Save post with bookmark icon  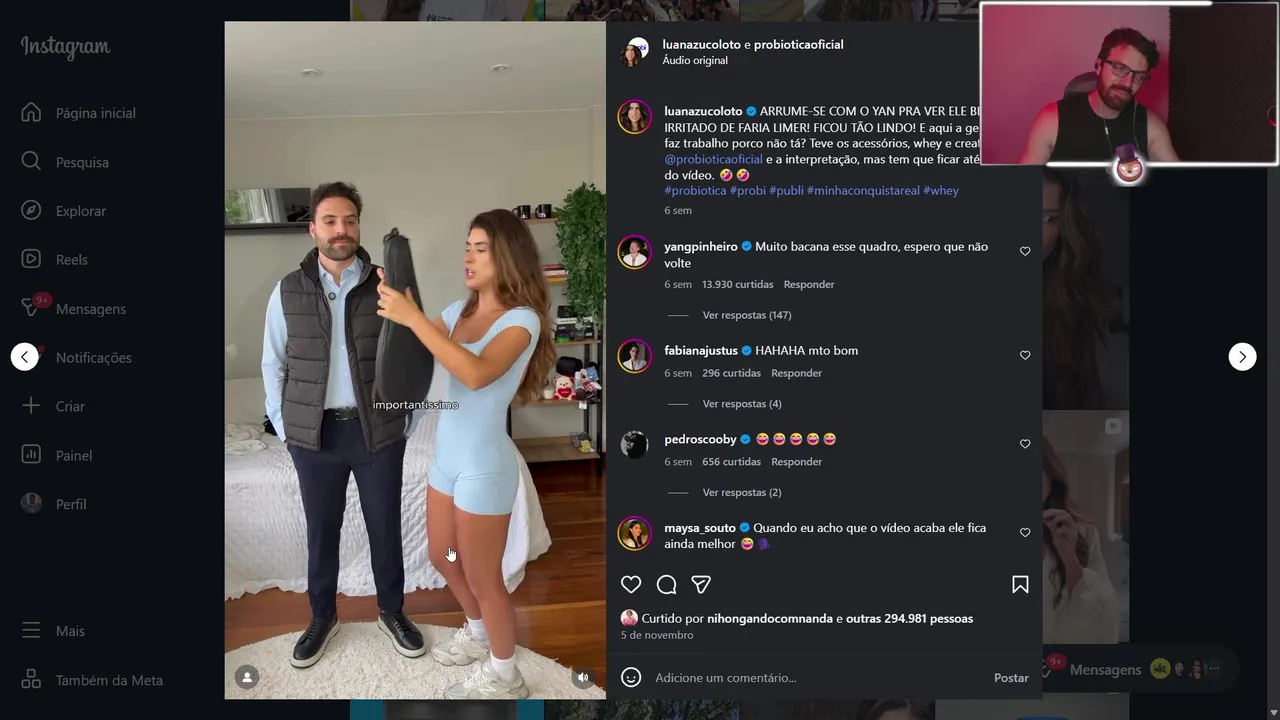pos(1020,585)
